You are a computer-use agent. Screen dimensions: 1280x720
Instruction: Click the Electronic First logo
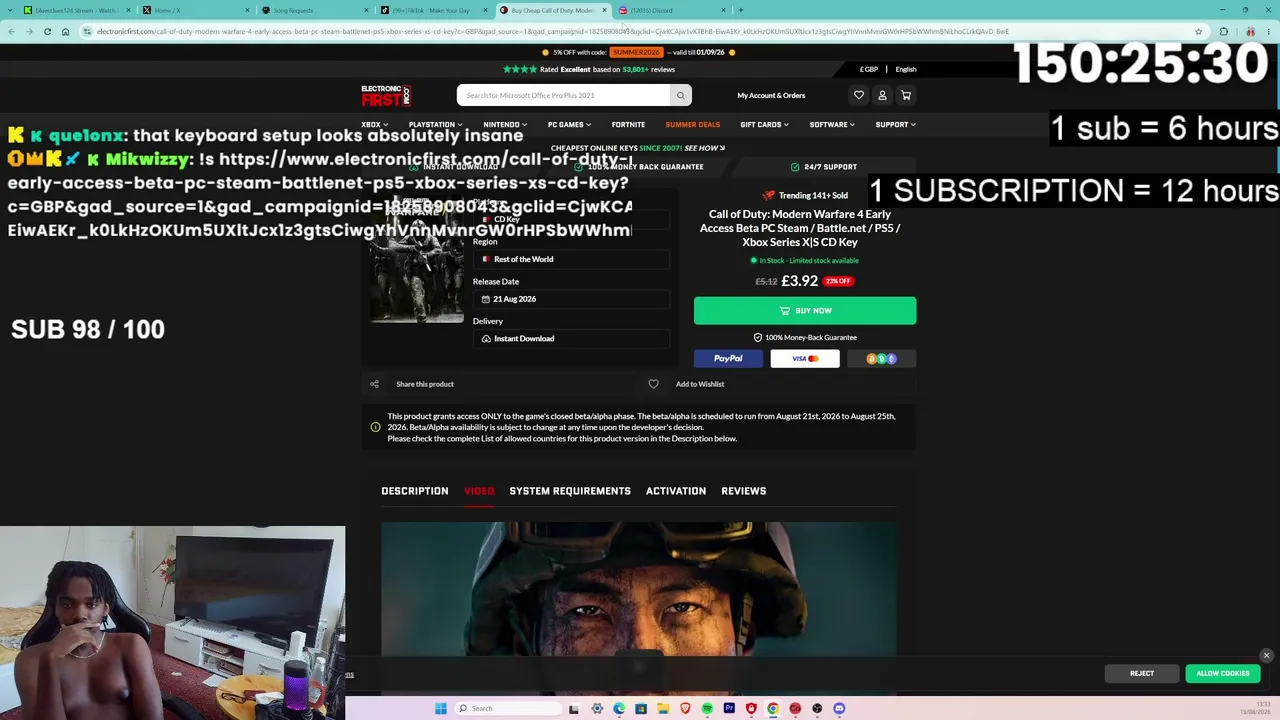pos(386,95)
